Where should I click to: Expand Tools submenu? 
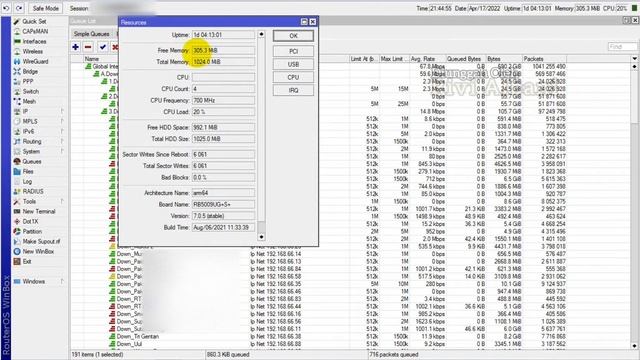coord(62,202)
